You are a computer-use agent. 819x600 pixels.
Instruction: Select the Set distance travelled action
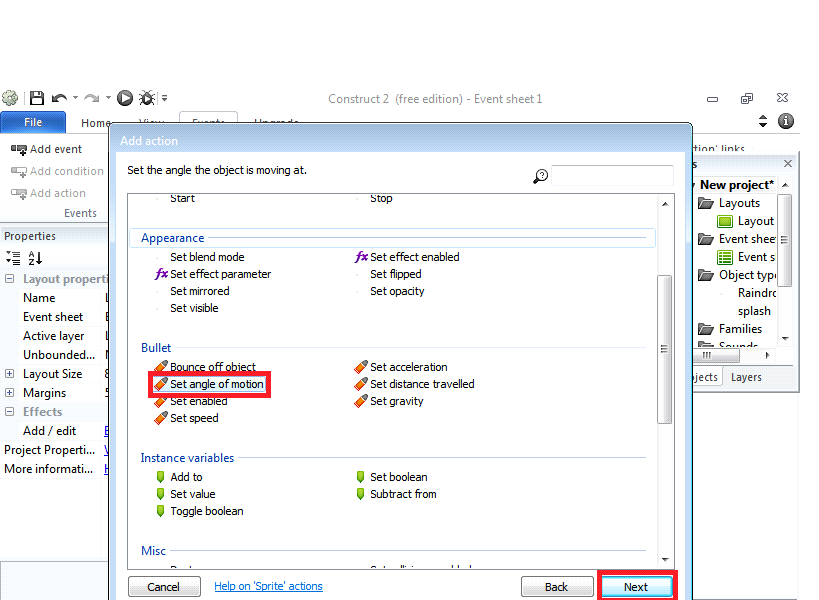[x=414, y=384]
